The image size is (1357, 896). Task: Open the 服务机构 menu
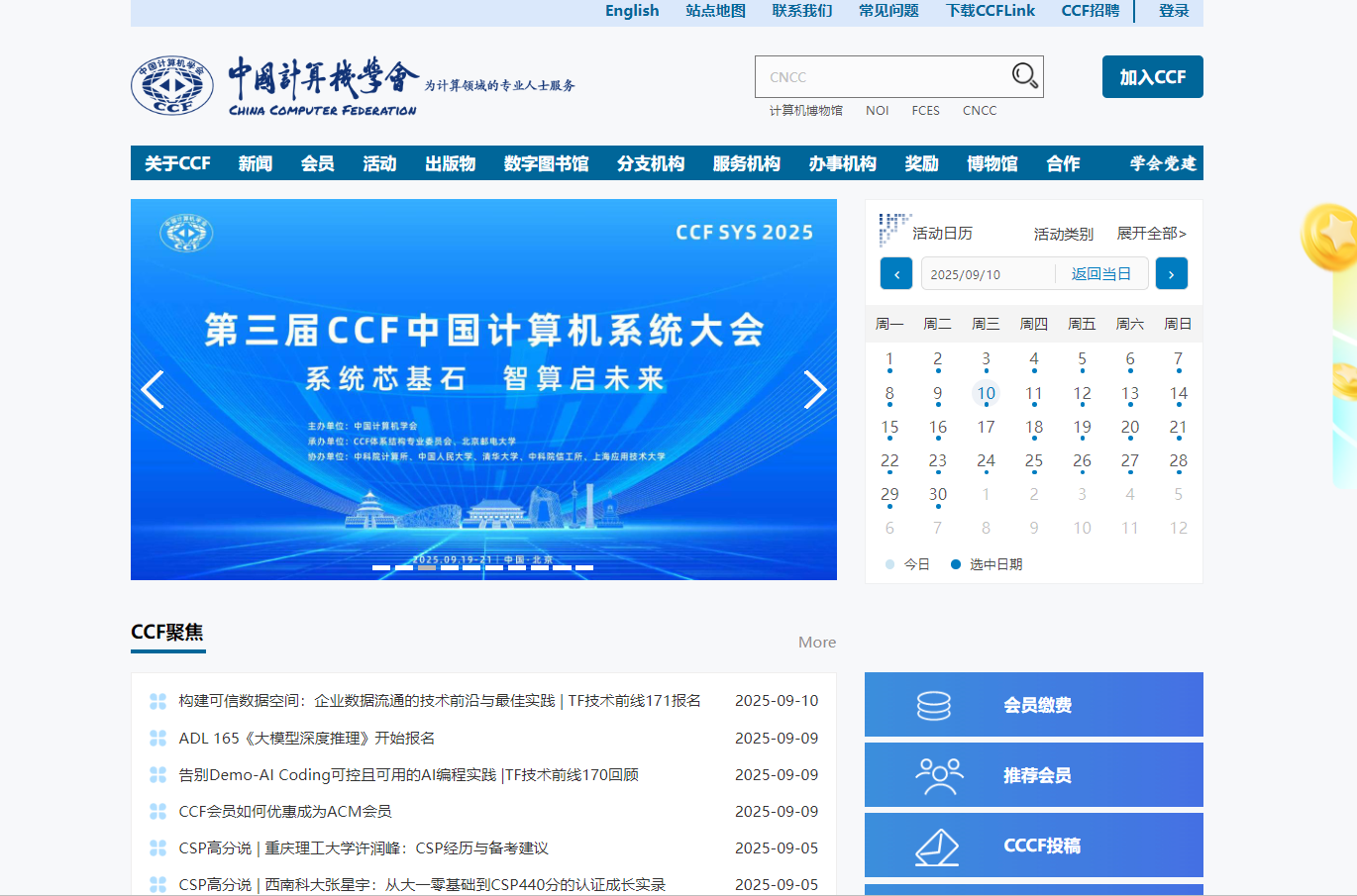pyautogui.click(x=747, y=163)
